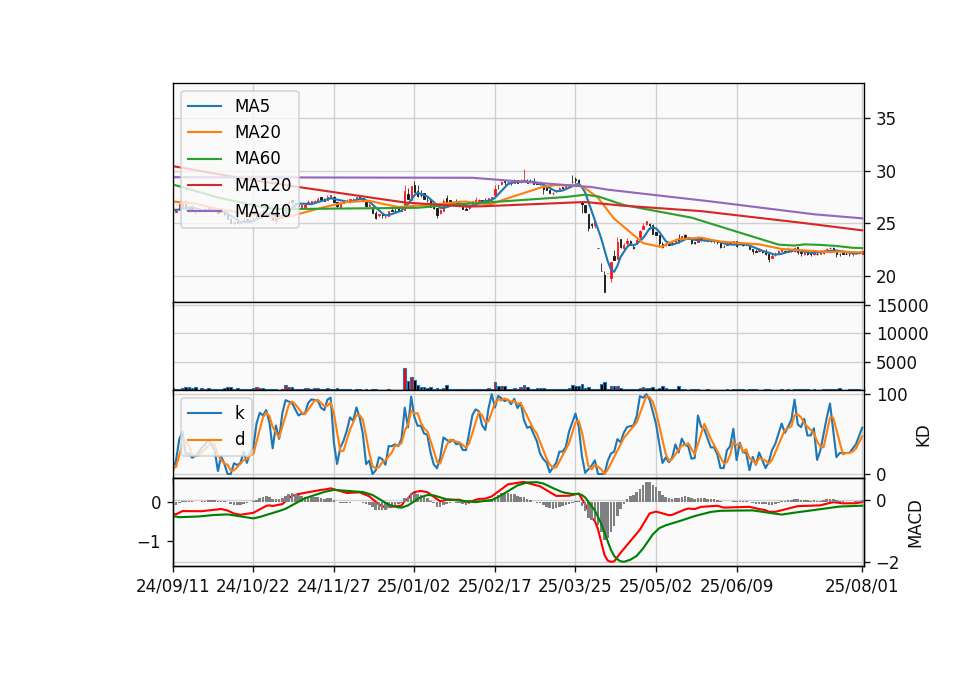
Task: Click the 25/05/02 date axis label
Action: pos(656,586)
